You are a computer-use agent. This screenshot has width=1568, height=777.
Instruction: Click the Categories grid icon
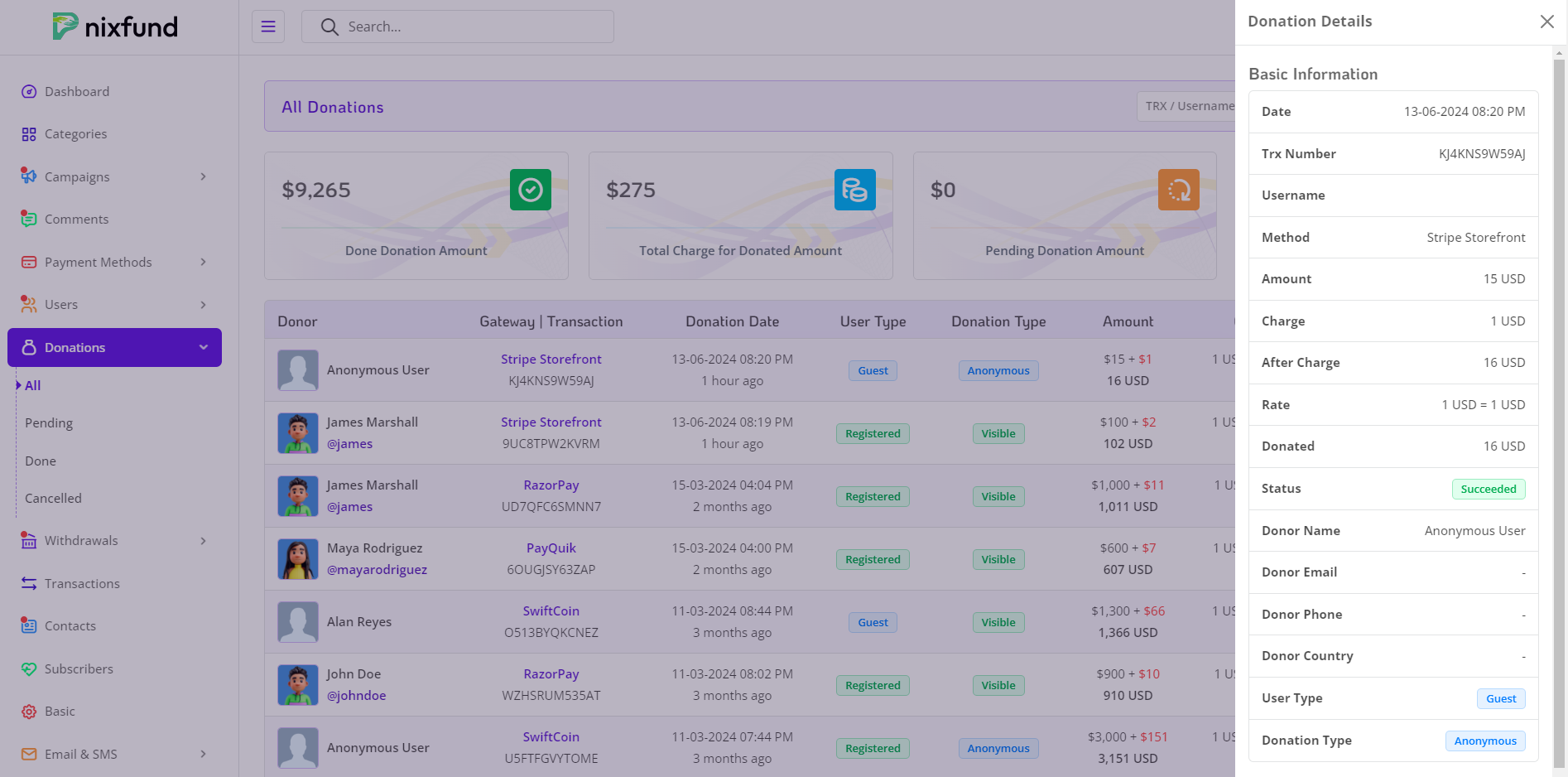click(29, 134)
